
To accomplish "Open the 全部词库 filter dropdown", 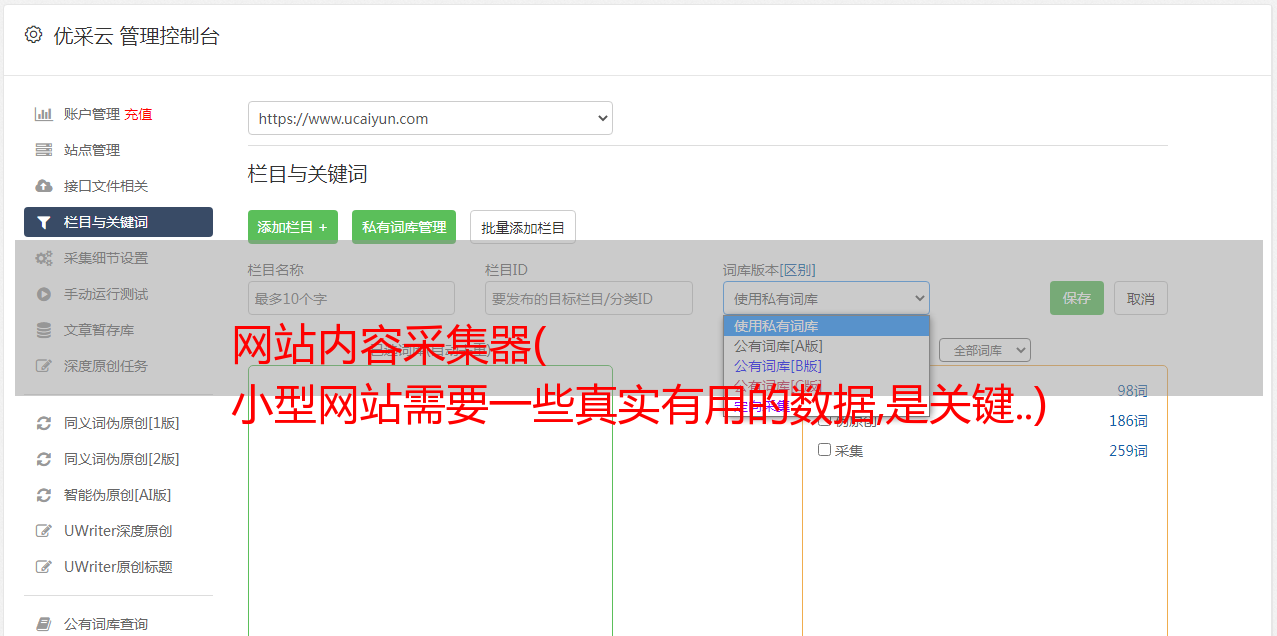I will point(984,350).
